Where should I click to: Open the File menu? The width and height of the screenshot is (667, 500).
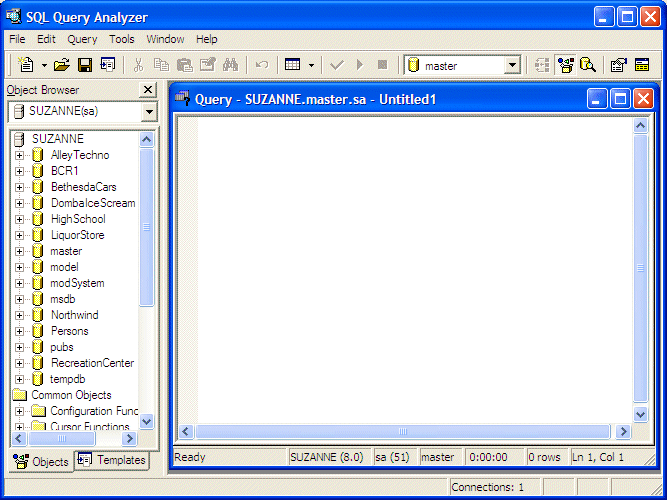tap(17, 39)
